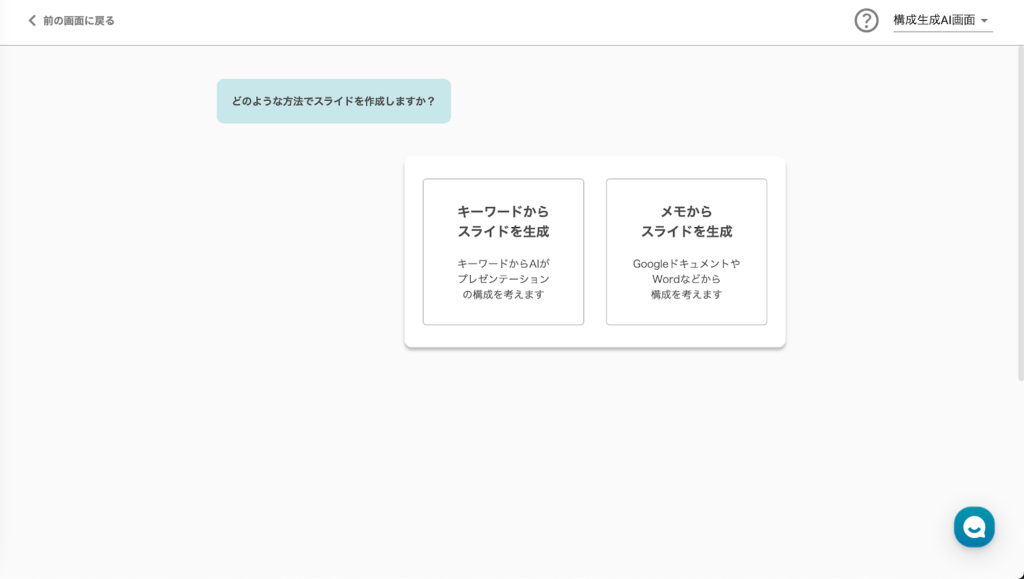Viewport: 1024px width, 579px height.
Task: Click the プレゼンテーション text in keyword card
Action: (x=503, y=279)
